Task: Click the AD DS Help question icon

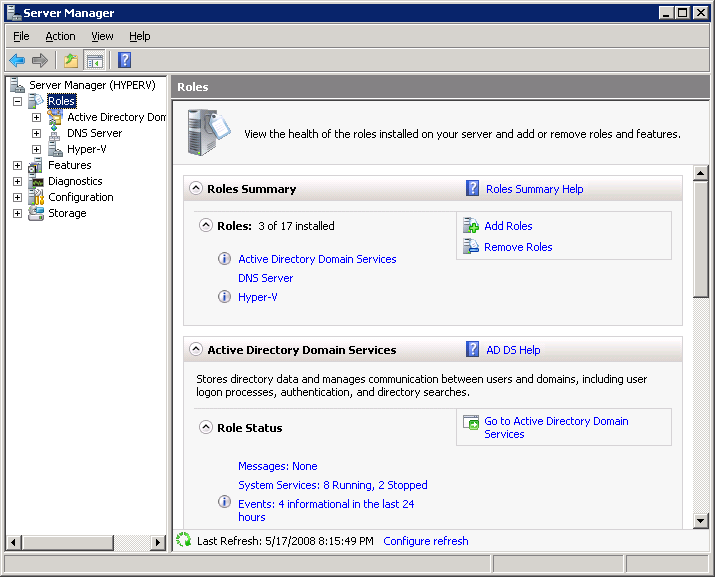Action: 472,349
